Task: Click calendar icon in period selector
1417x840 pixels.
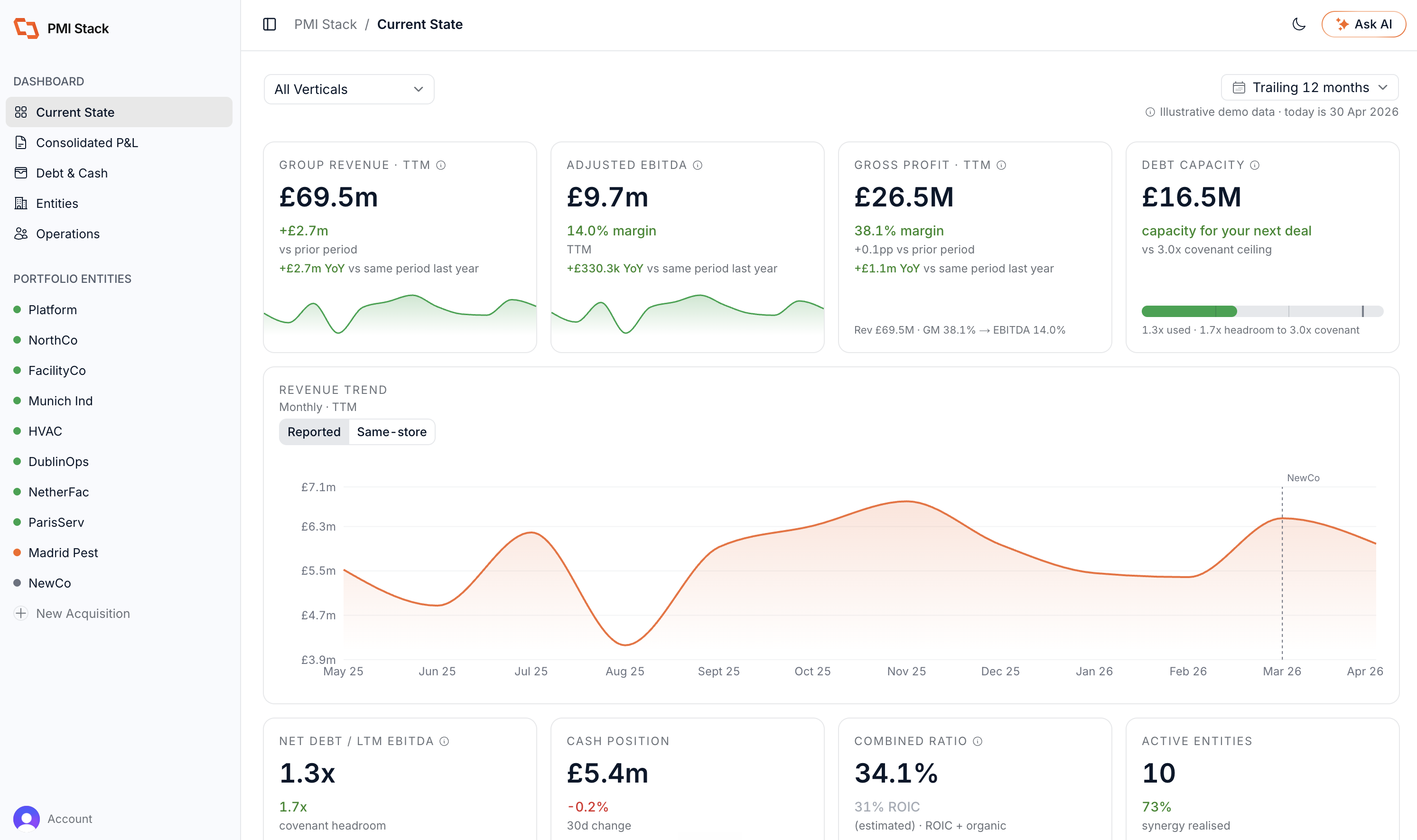Action: (x=1239, y=87)
